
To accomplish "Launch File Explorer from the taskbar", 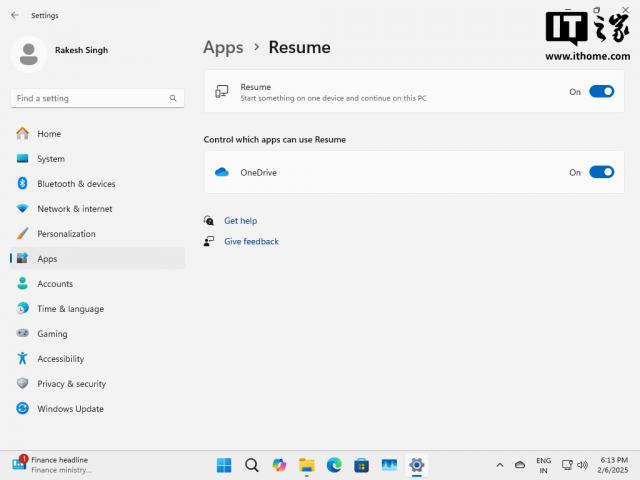I will 307,465.
